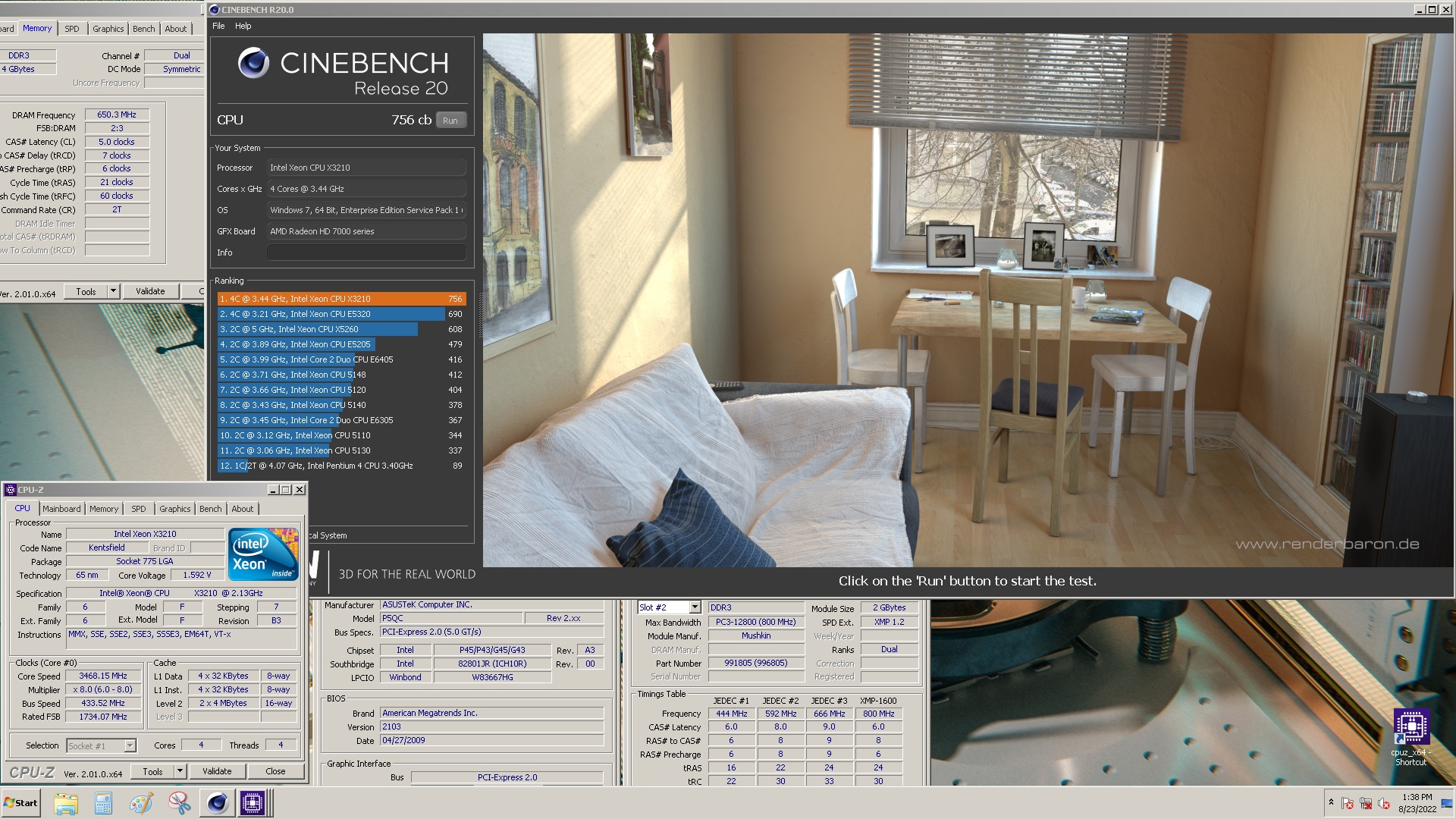
Task: Open the cpuz_x64 Shortcut desktop icon
Action: (1410, 737)
